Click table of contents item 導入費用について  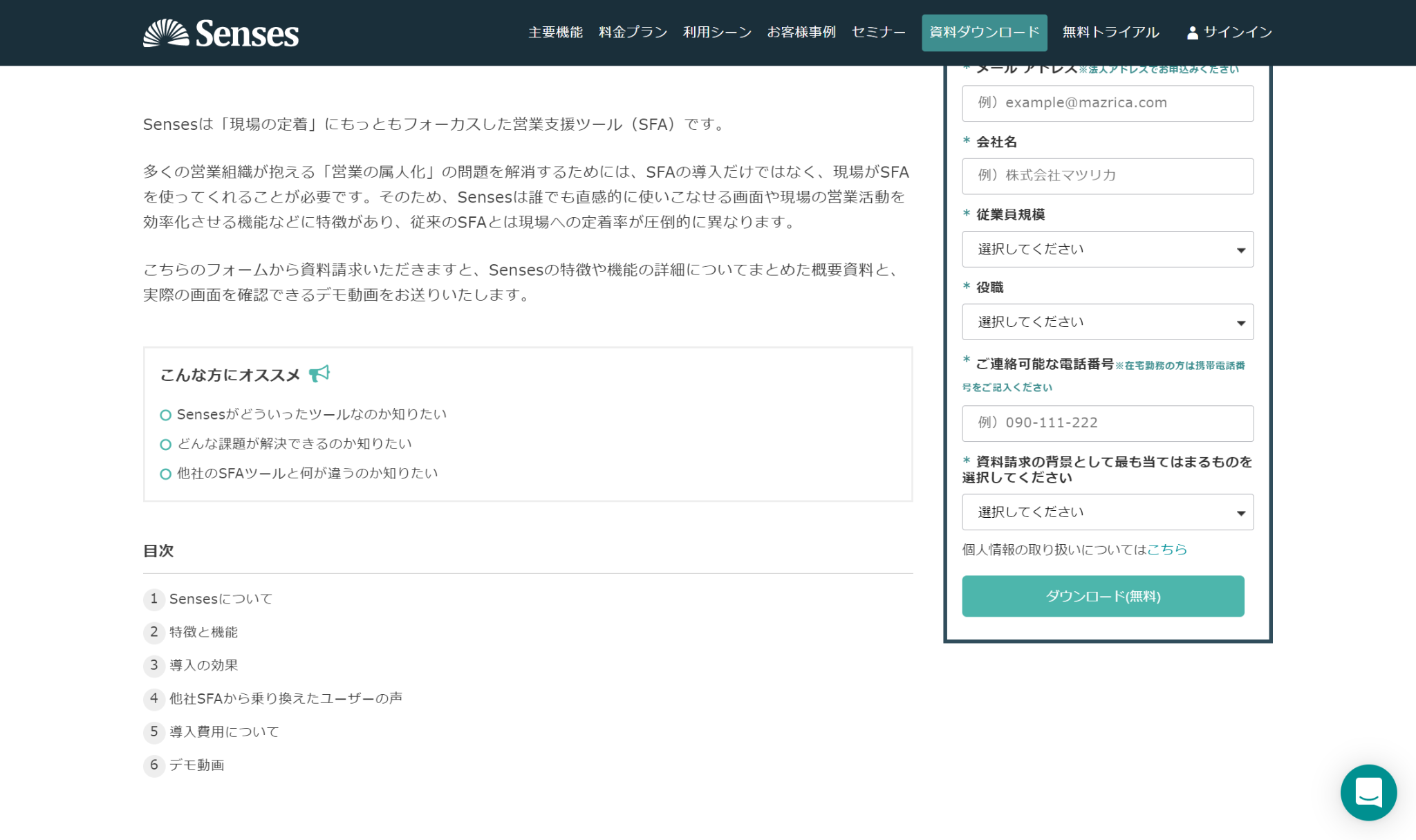(x=224, y=731)
